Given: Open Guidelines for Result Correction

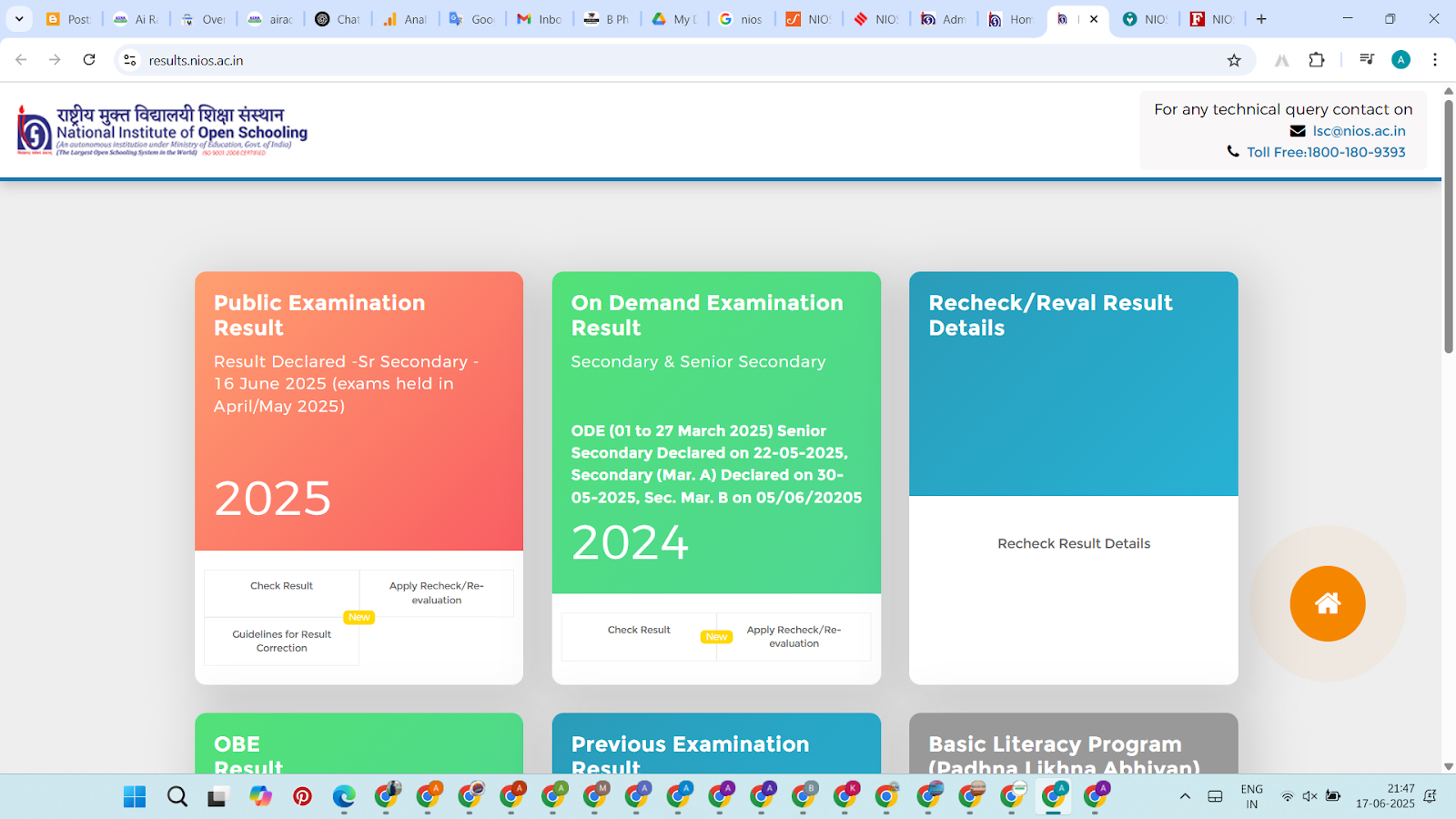Looking at the screenshot, I should 281,642.
